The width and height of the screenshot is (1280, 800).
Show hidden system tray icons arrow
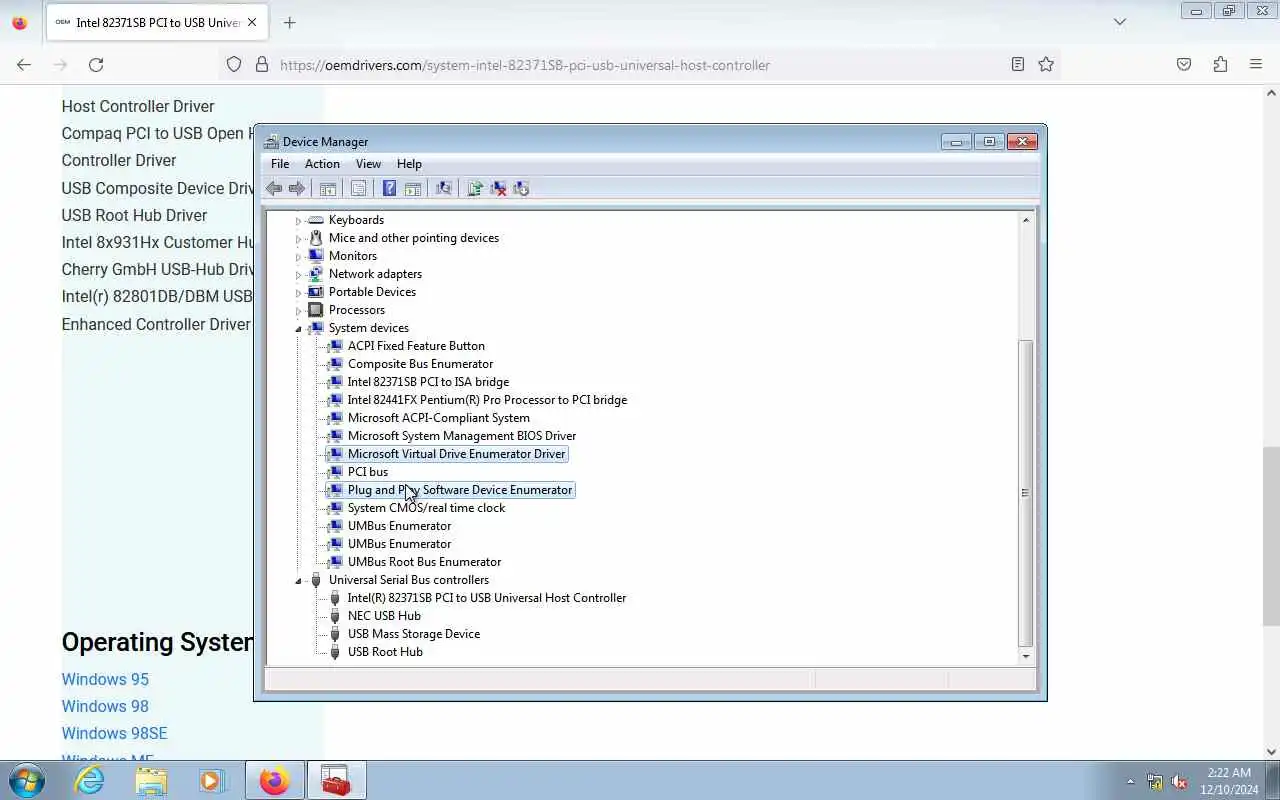(x=1130, y=781)
